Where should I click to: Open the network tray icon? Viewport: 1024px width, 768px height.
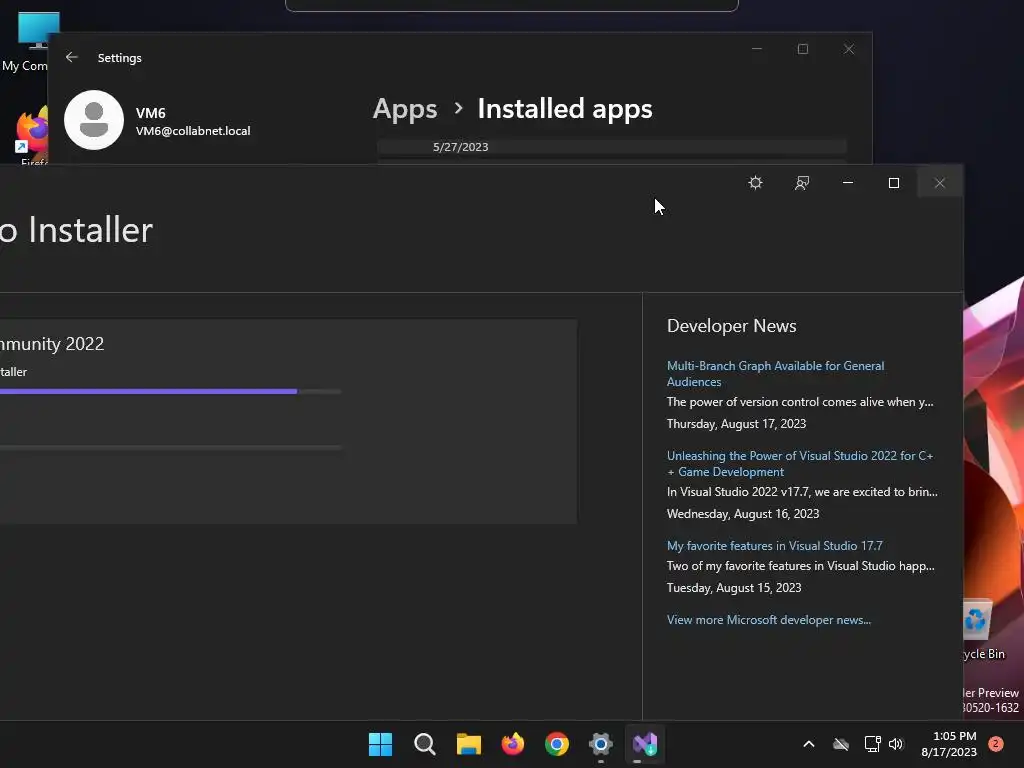click(x=872, y=744)
